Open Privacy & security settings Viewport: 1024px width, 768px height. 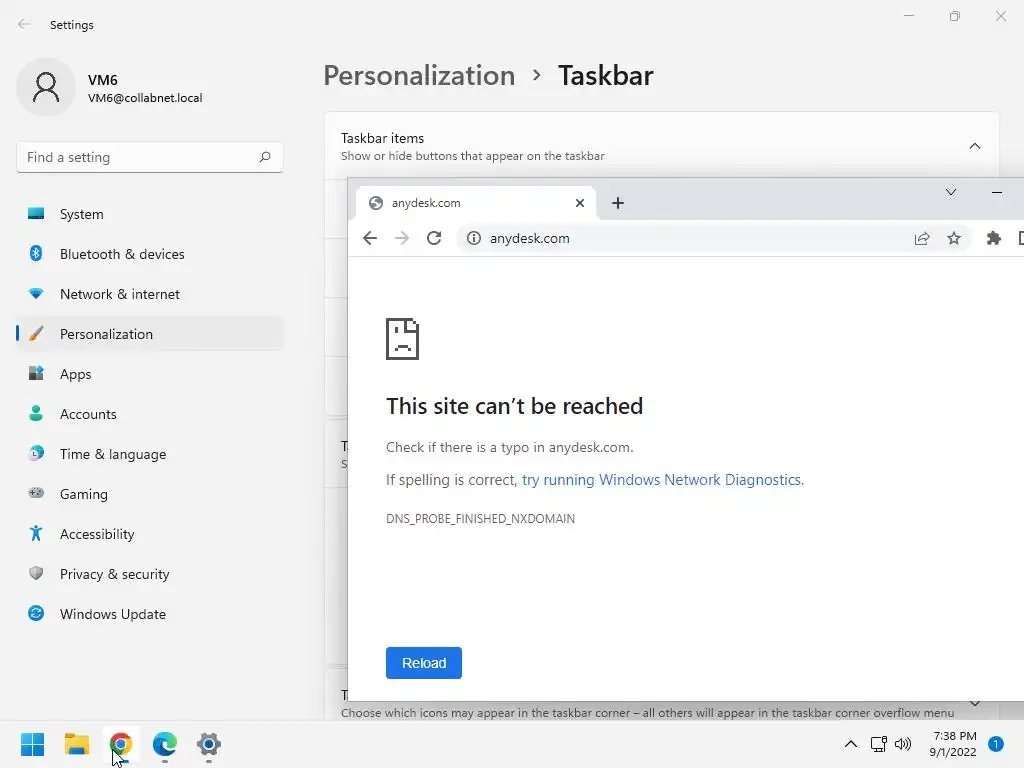tap(150, 574)
